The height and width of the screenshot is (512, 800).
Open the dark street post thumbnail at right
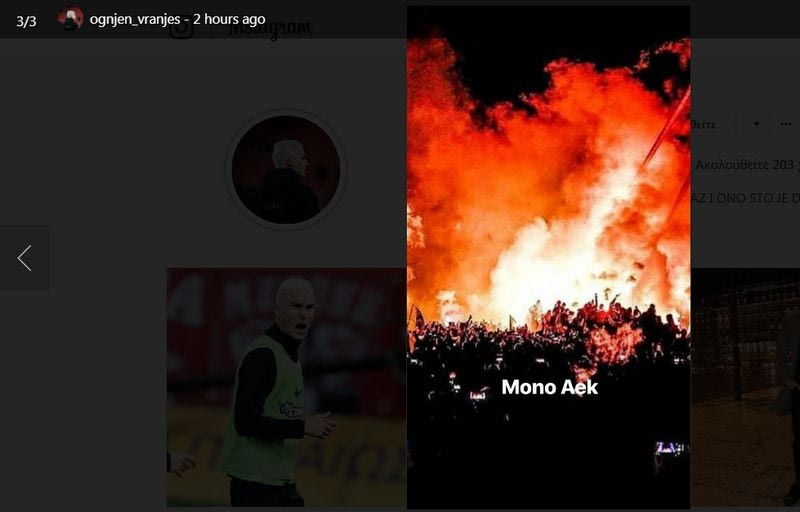tap(745, 387)
